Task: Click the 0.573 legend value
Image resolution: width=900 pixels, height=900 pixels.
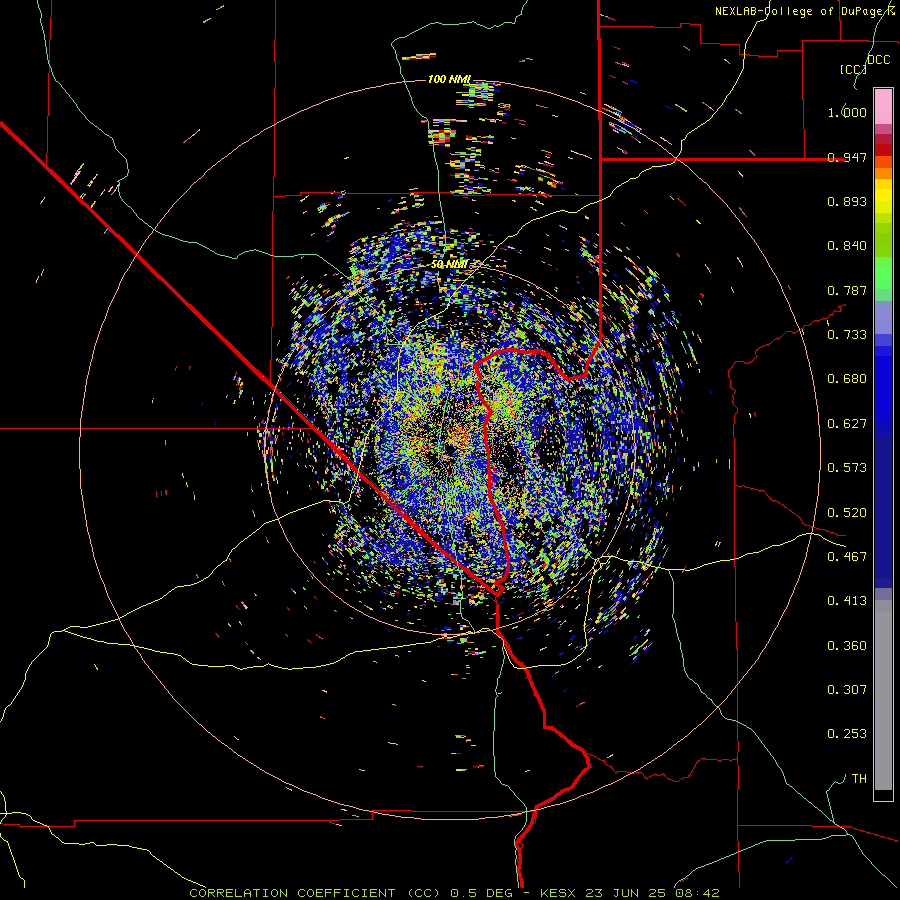Action: (847, 468)
